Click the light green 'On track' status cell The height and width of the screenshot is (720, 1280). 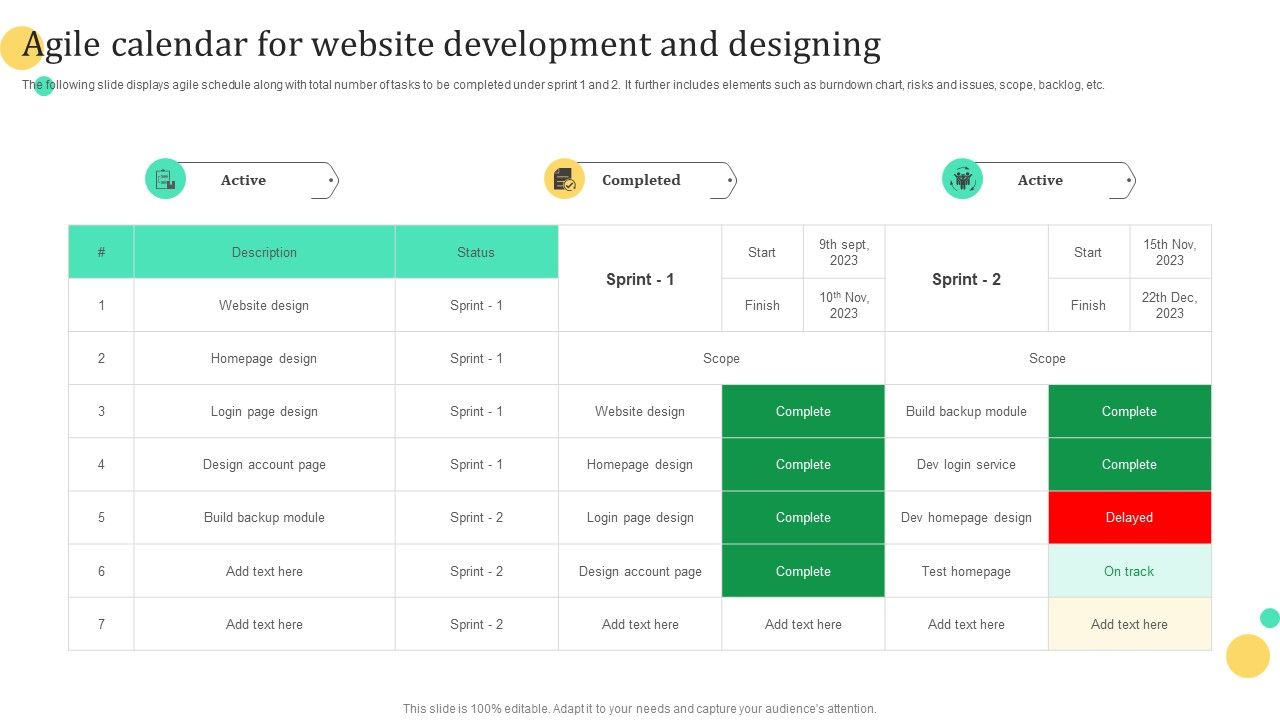click(1129, 571)
